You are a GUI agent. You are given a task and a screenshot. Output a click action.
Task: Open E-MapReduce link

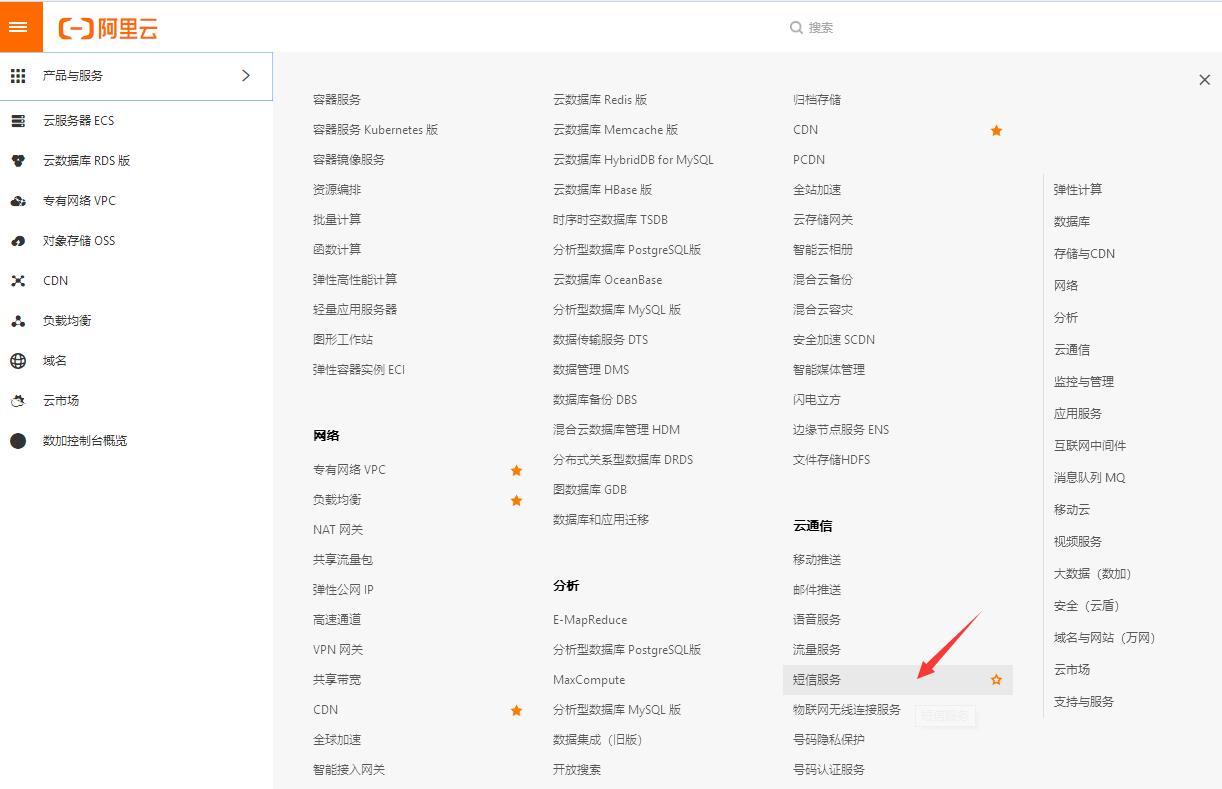(x=590, y=620)
